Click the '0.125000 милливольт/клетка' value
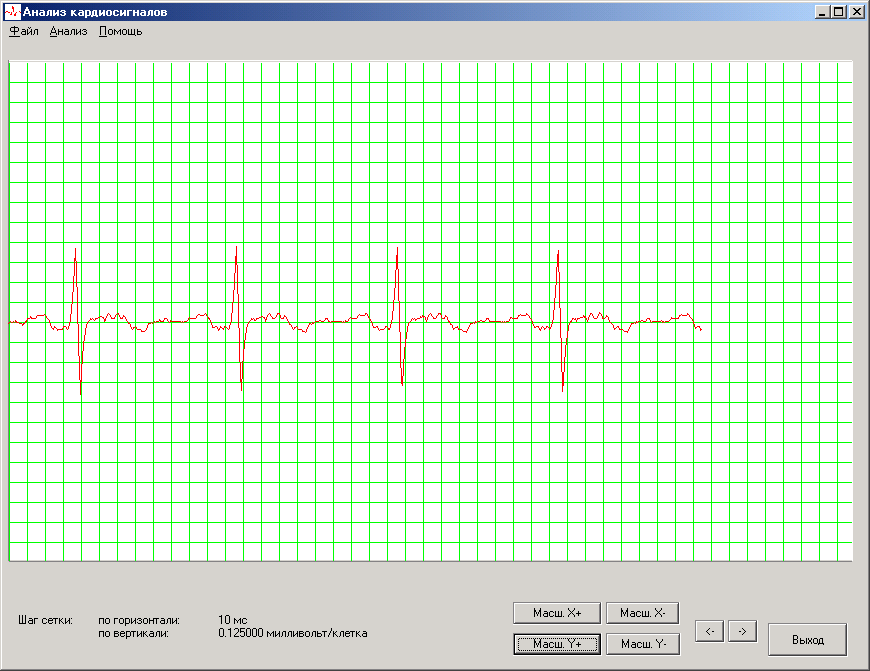The width and height of the screenshot is (870, 671). tap(292, 633)
